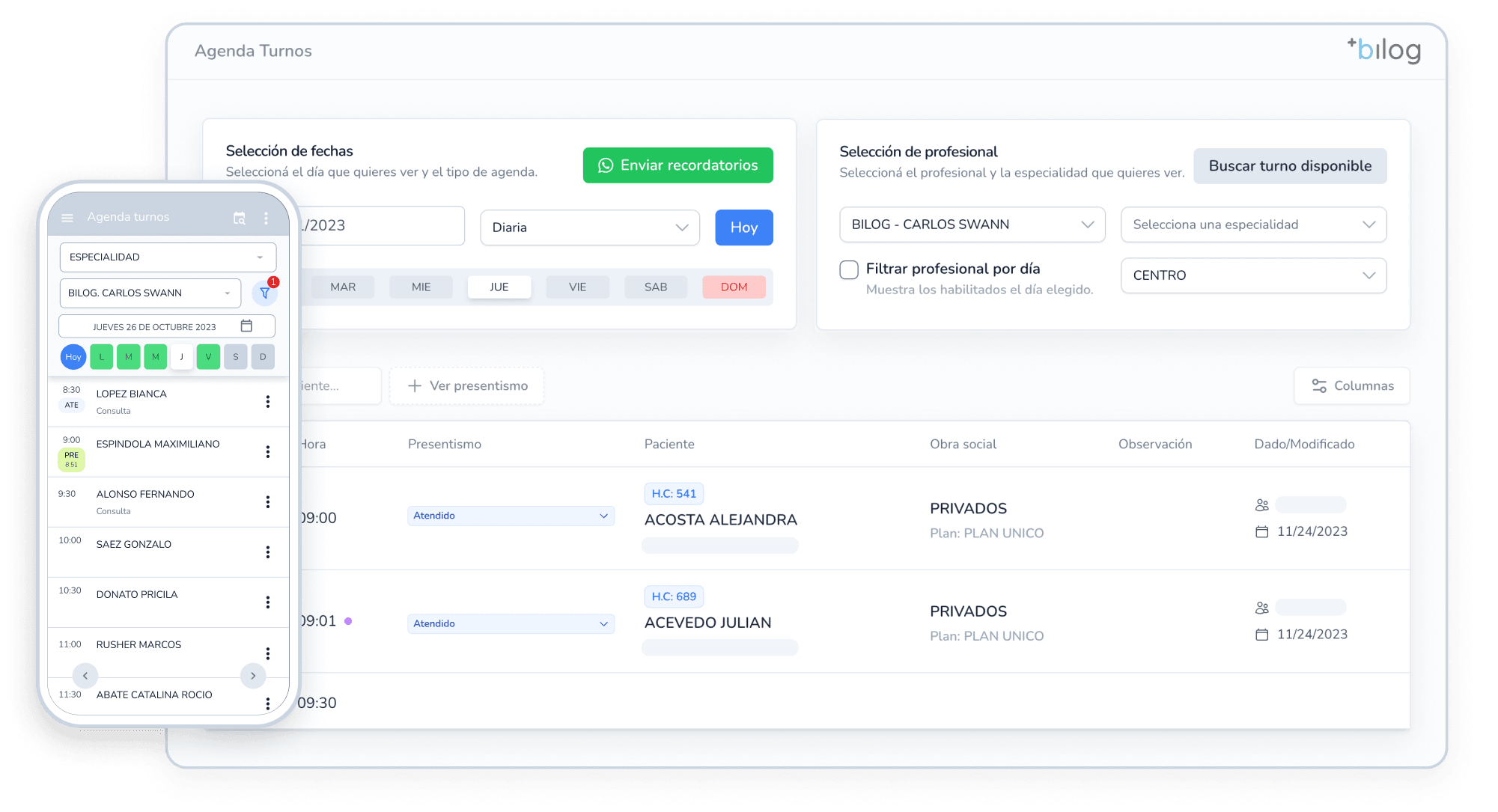Tap the mobile D day chip
Screen dimensions: 1498x812
(x=263, y=357)
